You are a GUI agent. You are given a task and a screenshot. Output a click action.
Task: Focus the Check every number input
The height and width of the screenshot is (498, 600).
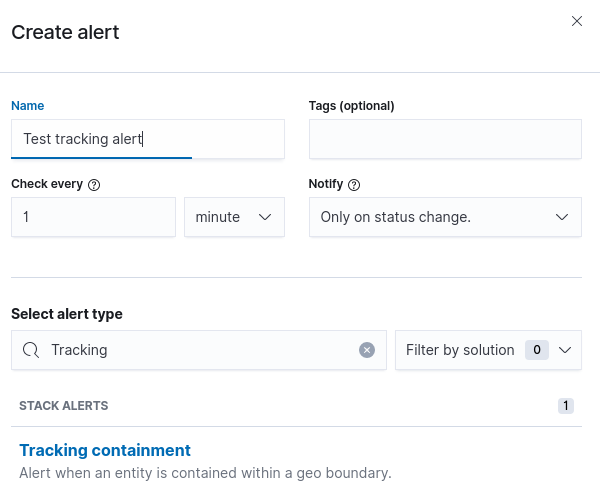93,217
